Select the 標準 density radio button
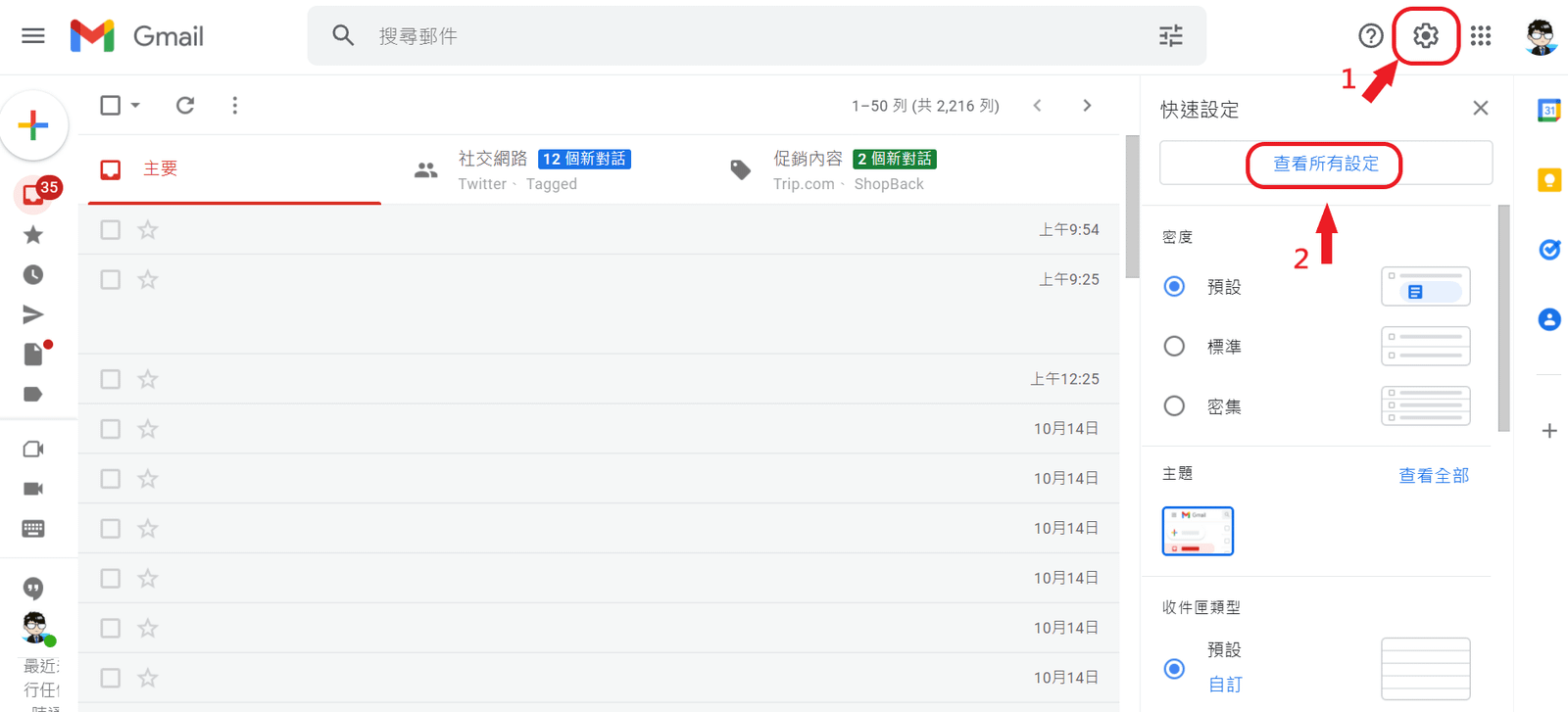This screenshot has width=1568, height=712. (1174, 346)
